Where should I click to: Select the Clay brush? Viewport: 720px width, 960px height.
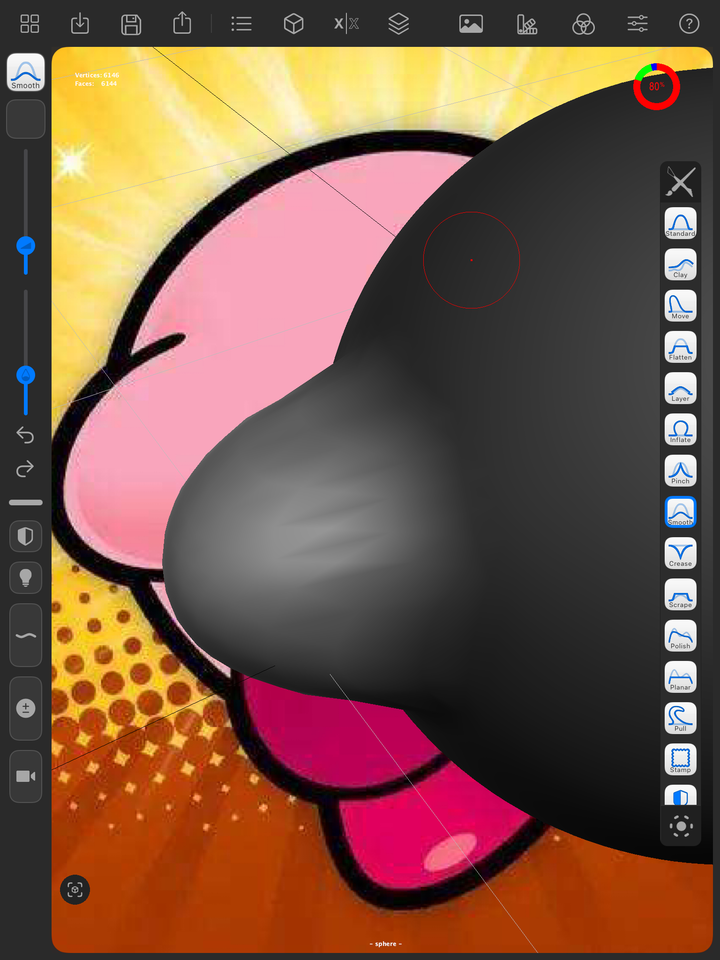pos(681,264)
